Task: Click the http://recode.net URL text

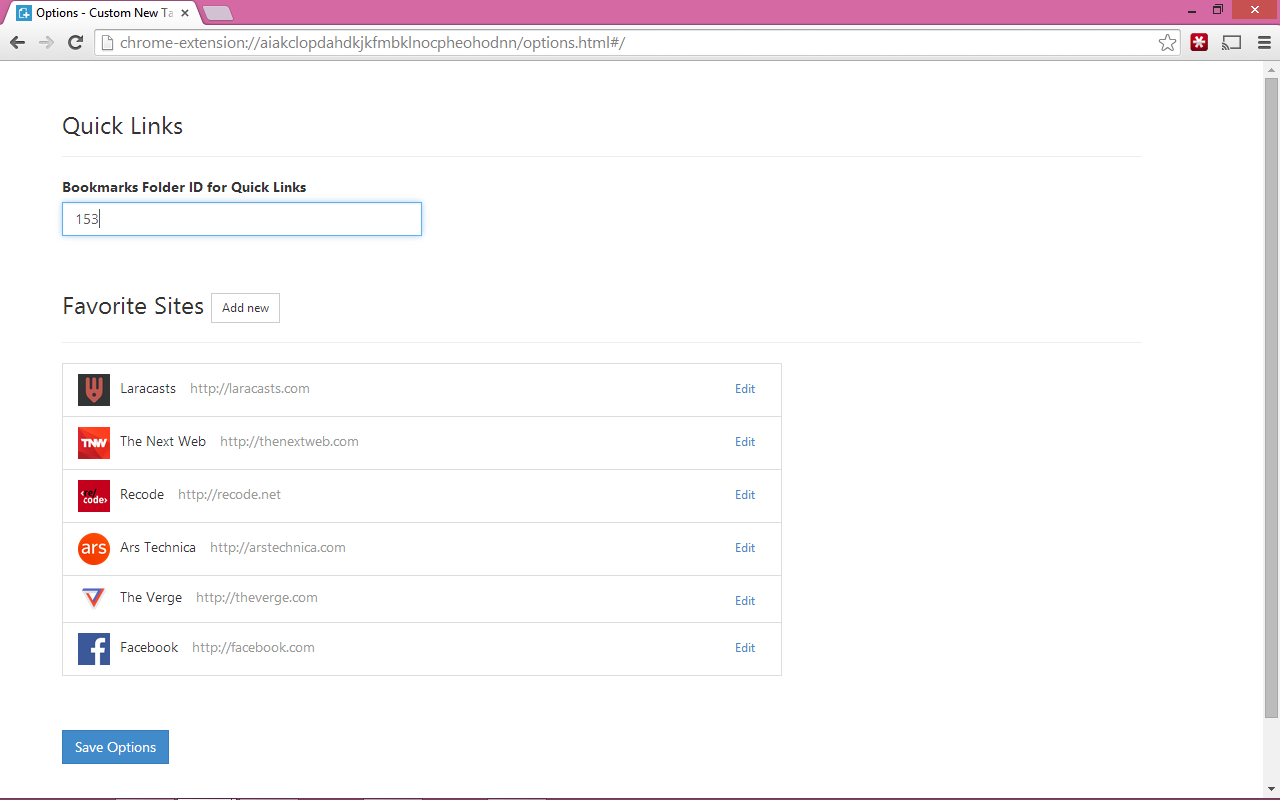Action: [229, 494]
